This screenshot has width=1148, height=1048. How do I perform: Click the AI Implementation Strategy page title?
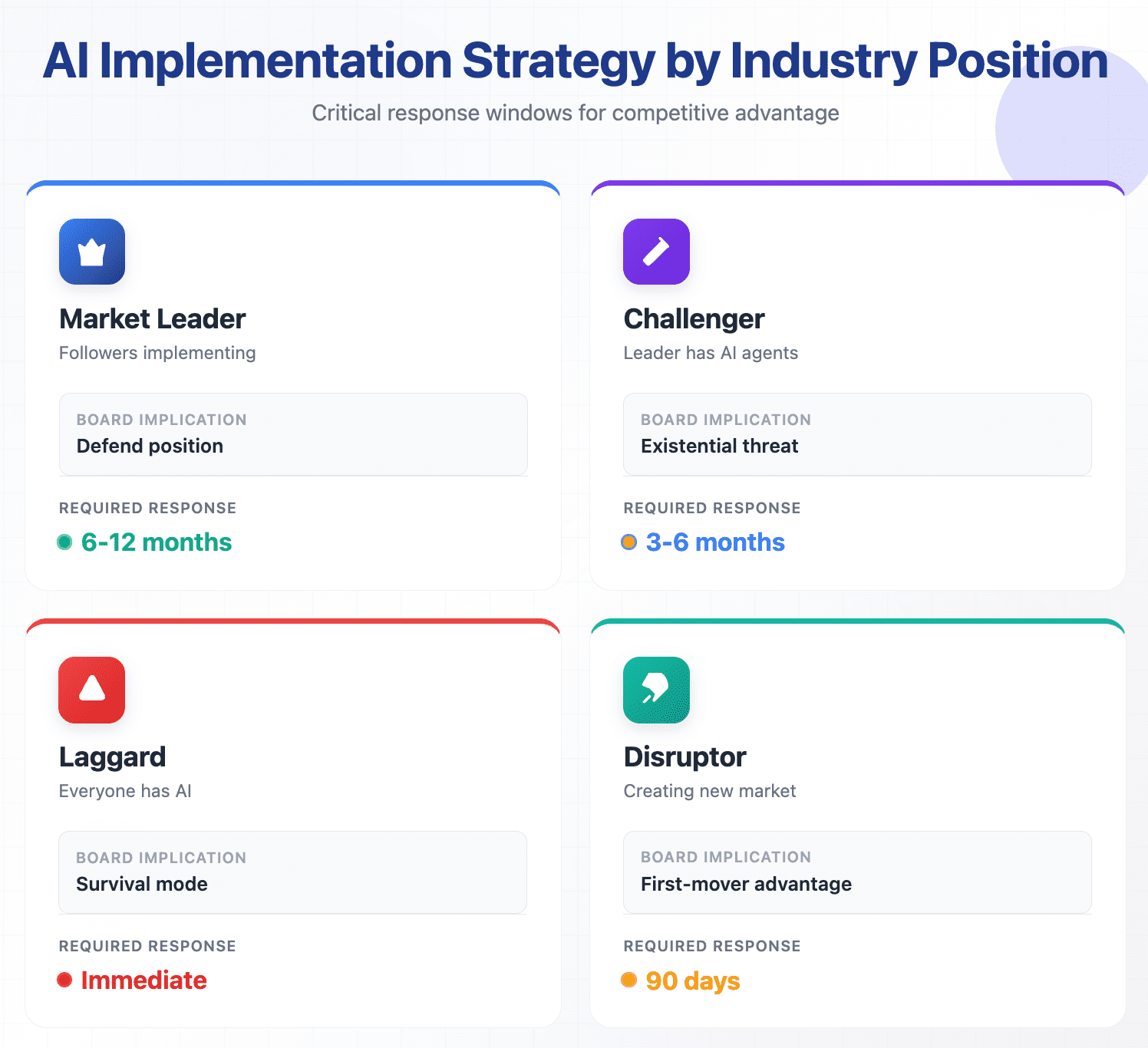(x=575, y=61)
